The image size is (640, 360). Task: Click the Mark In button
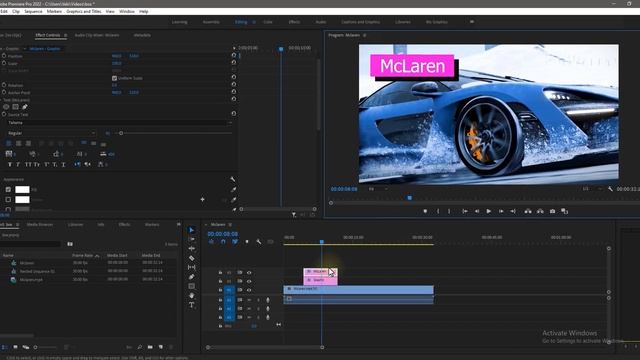point(438,211)
